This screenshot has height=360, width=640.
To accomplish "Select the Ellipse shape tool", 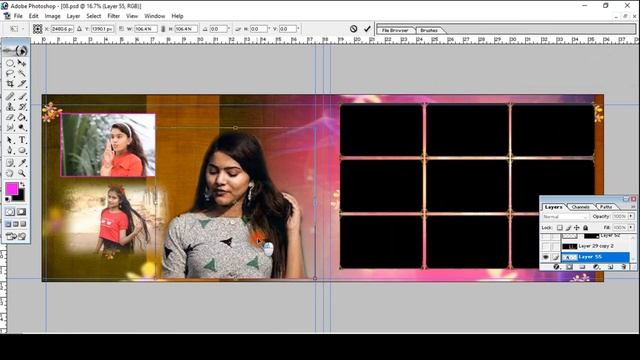I will click(22, 150).
